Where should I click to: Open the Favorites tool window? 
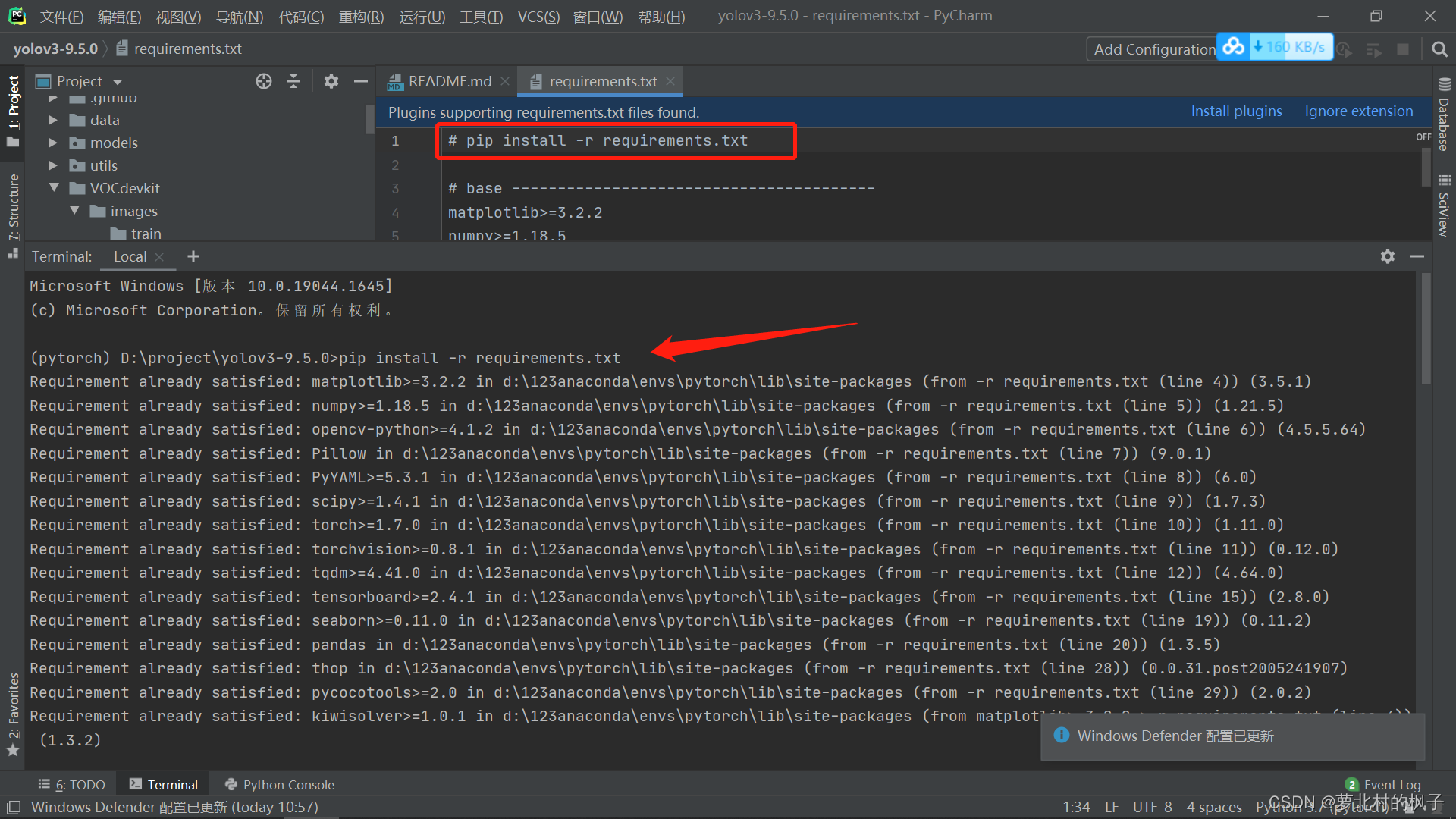[13, 713]
